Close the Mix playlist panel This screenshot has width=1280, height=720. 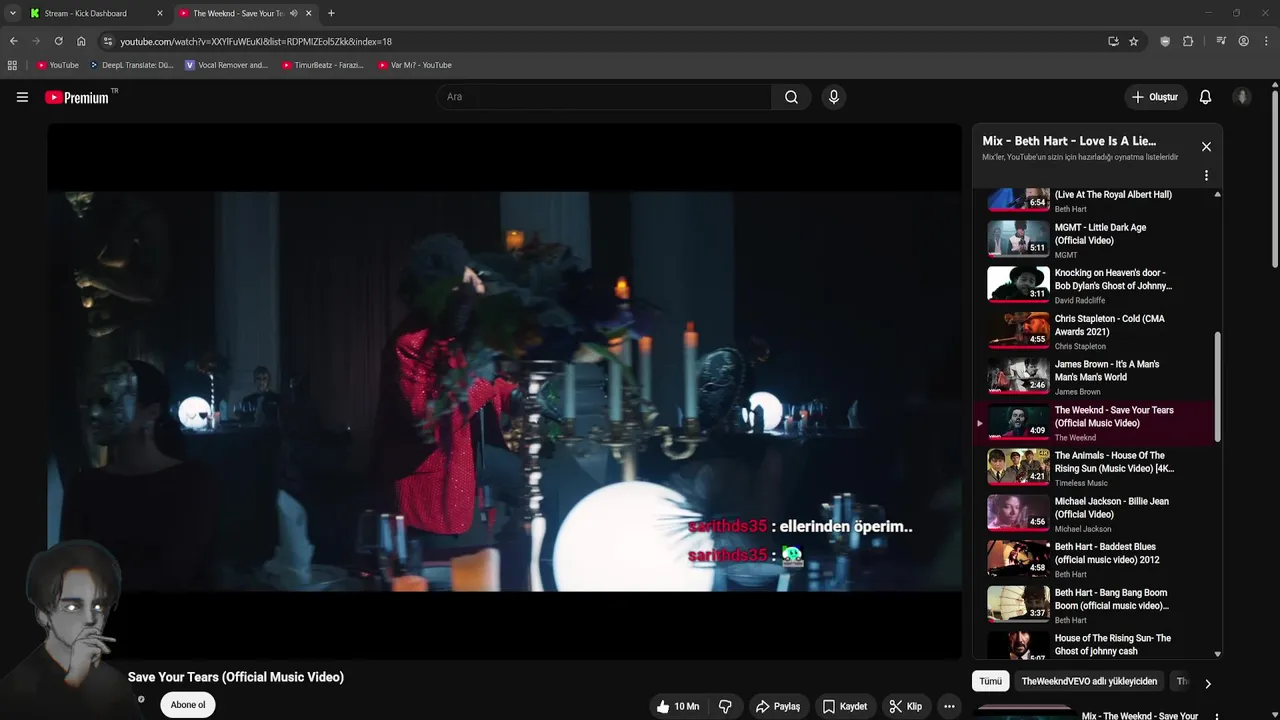(1206, 147)
